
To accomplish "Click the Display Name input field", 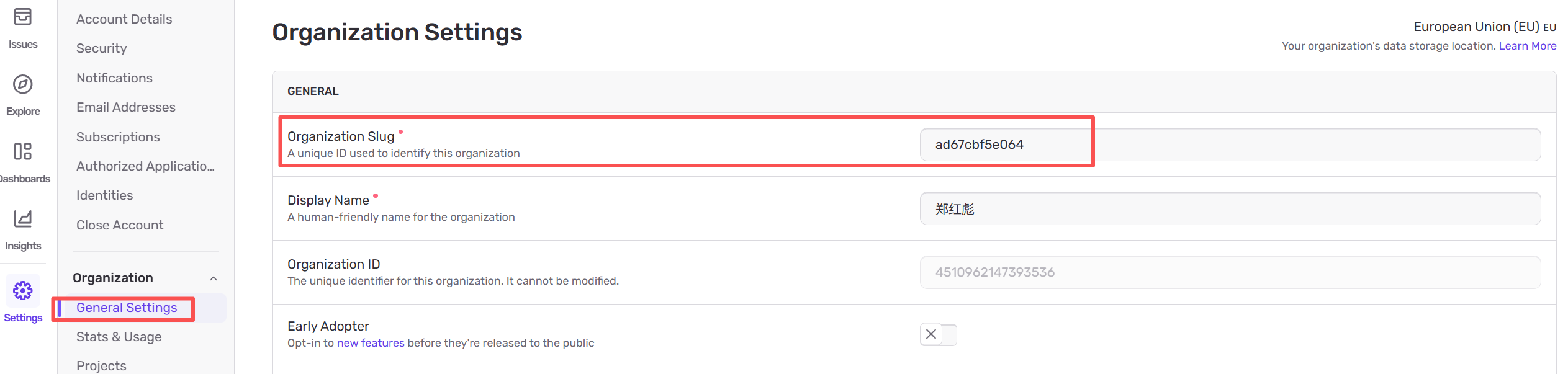I will 1229,208.
